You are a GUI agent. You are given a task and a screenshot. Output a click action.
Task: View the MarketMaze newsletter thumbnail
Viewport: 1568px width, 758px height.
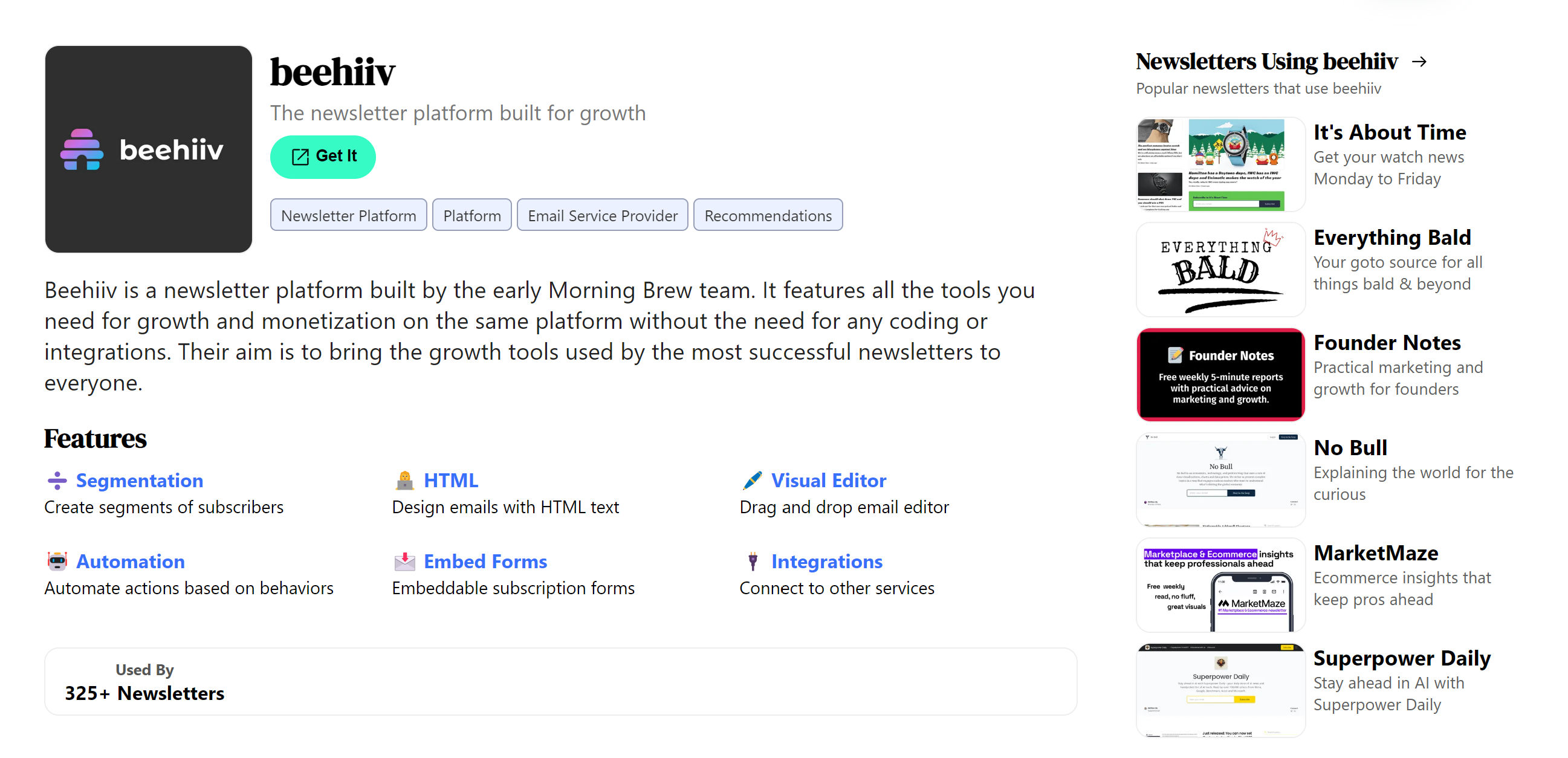(1220, 585)
